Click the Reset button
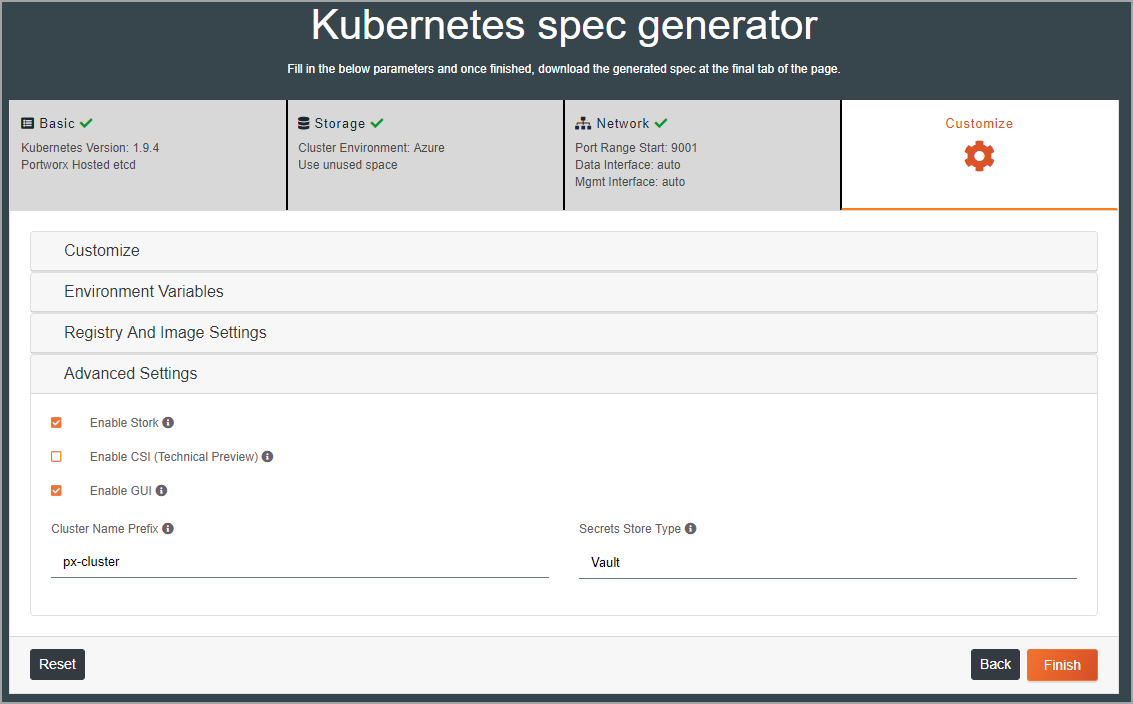This screenshot has width=1133, height=704. click(57, 664)
